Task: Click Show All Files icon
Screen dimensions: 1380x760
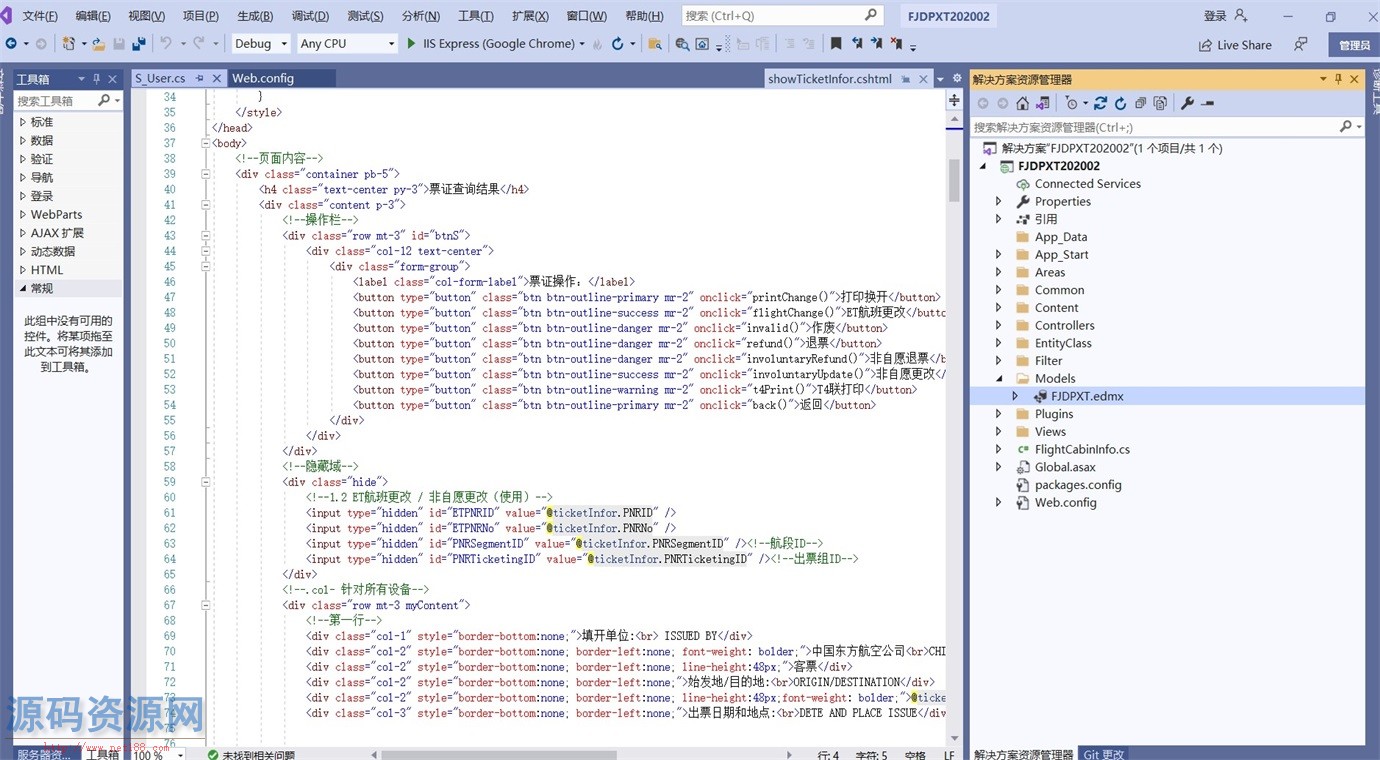Action: (x=1160, y=103)
